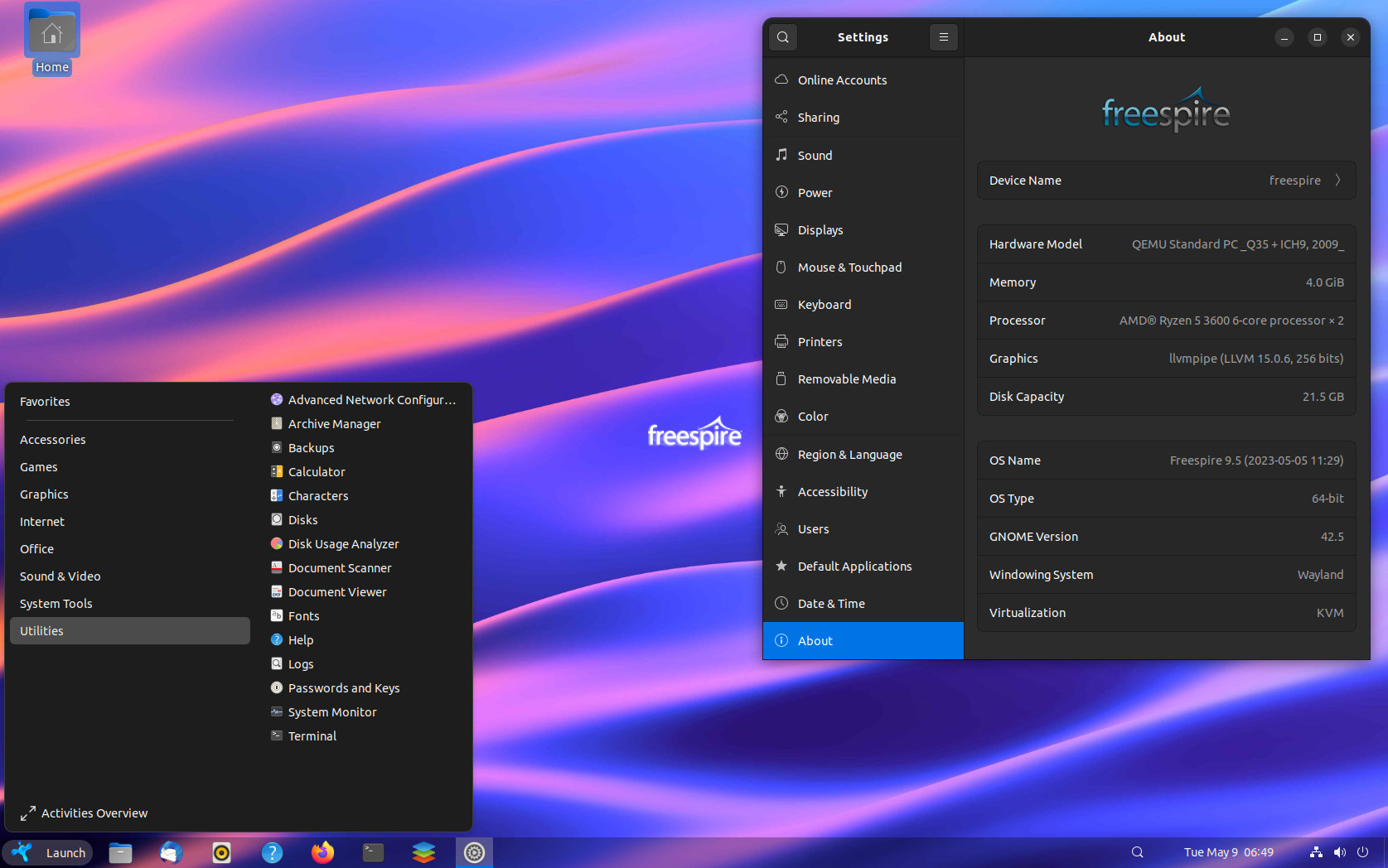The height and width of the screenshot is (868, 1388).
Task: Open the Games category in launcher
Action: click(130, 467)
